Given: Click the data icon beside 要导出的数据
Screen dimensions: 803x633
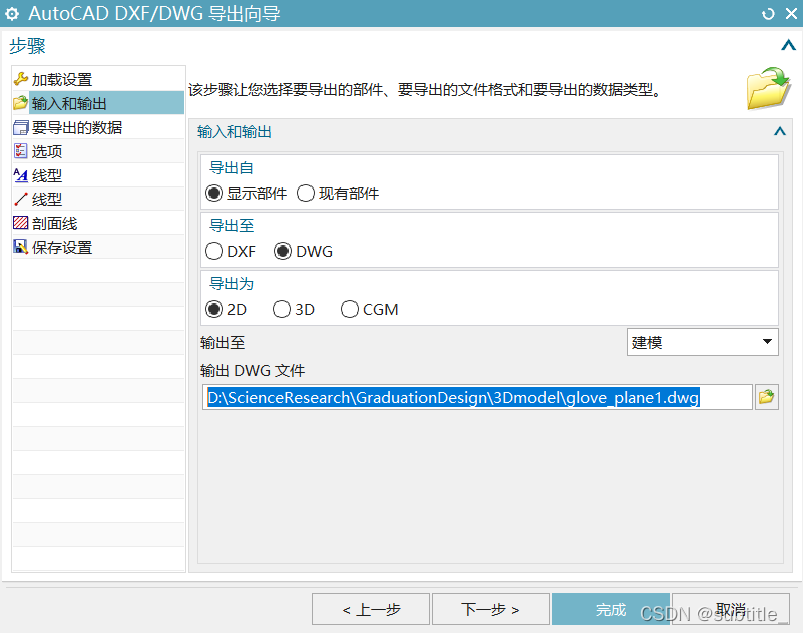Looking at the screenshot, I should click(20, 127).
